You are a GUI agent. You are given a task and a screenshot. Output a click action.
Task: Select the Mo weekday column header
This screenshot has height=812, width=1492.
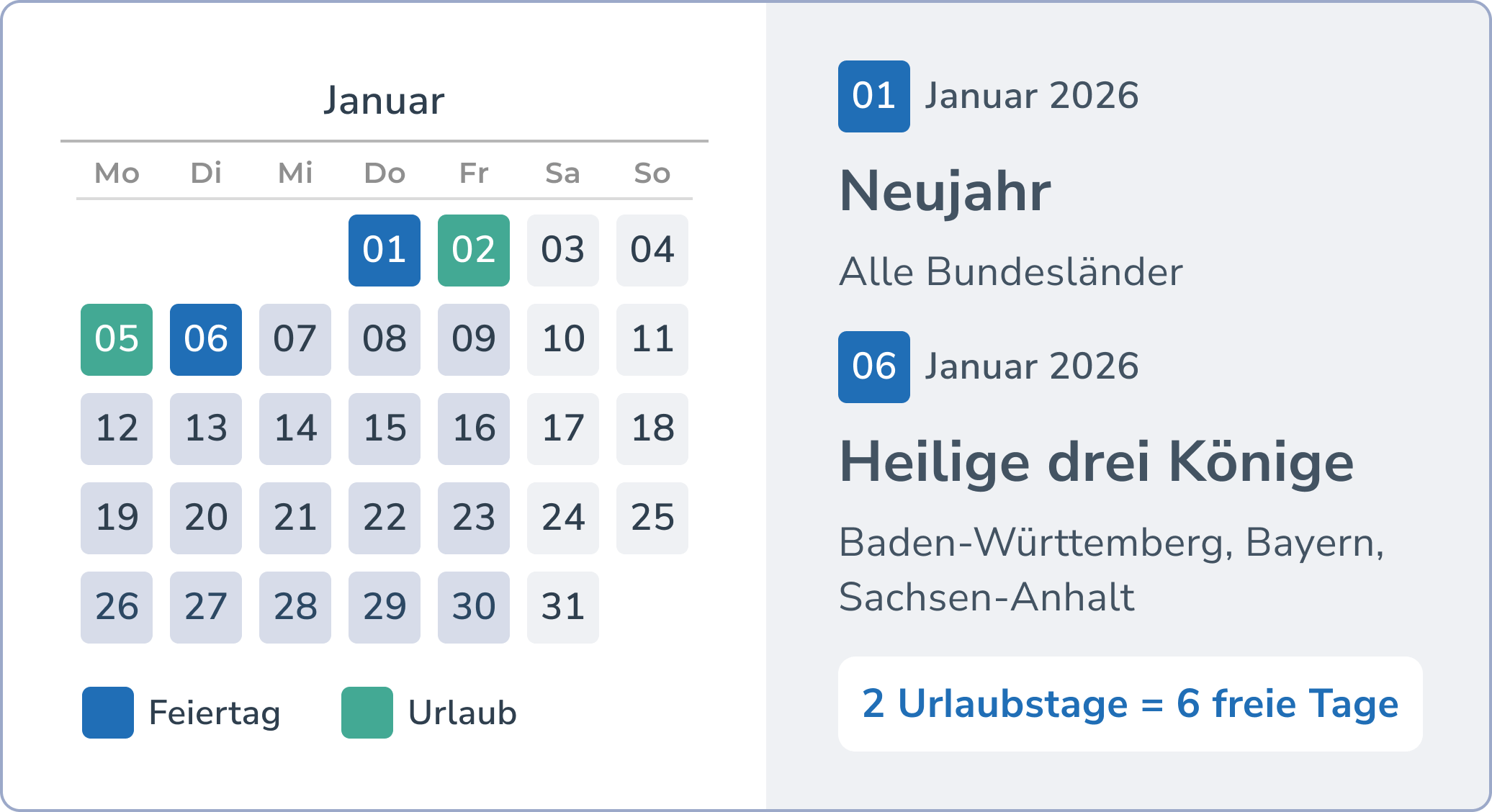[x=116, y=173]
